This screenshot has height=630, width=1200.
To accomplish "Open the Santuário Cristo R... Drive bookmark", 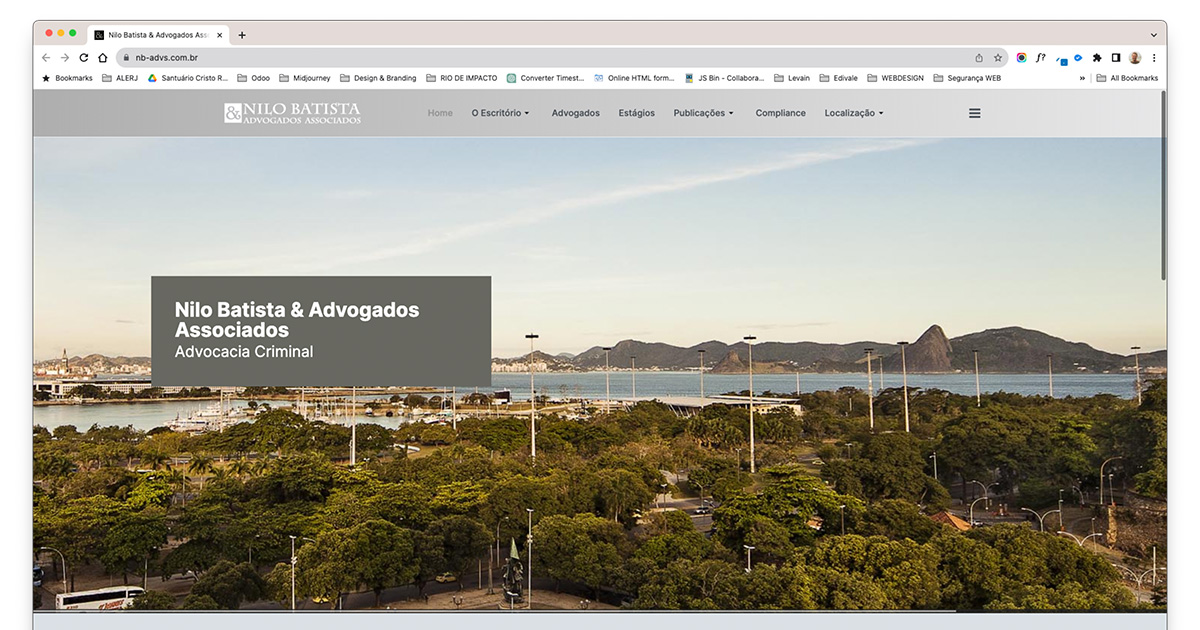I will pos(188,78).
